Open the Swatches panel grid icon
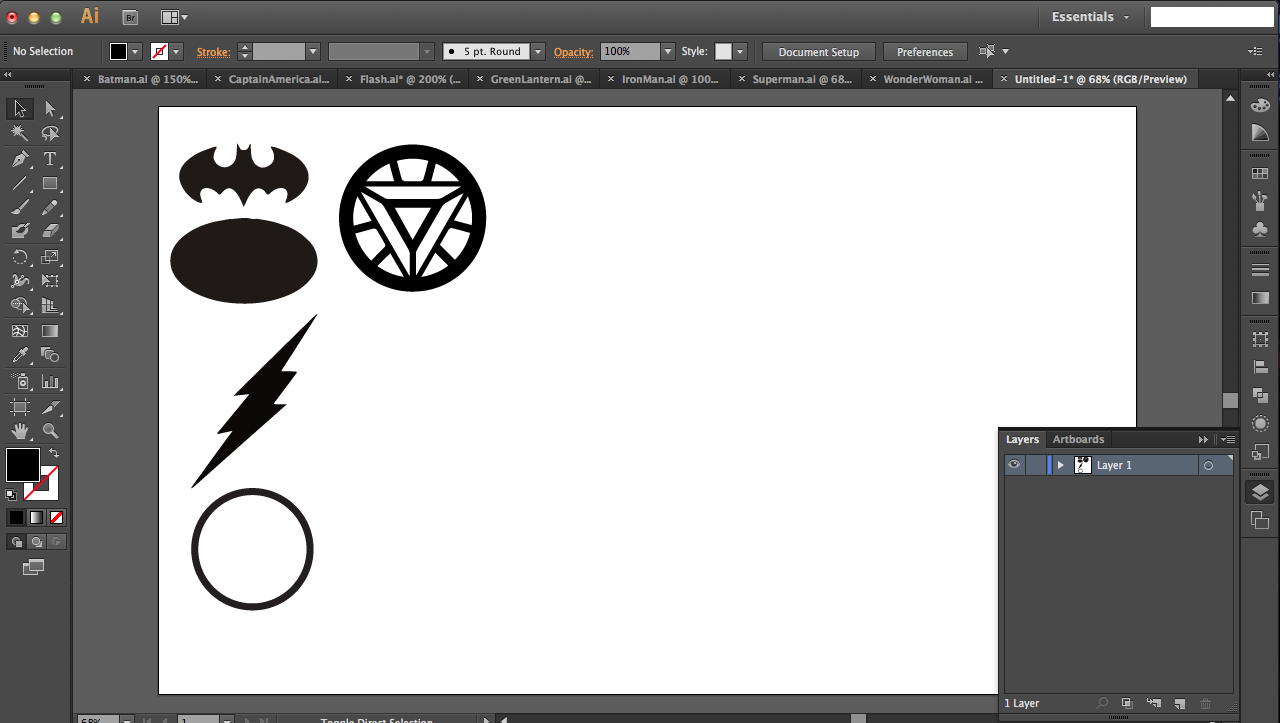This screenshot has height=723, width=1280. pos(1260,174)
